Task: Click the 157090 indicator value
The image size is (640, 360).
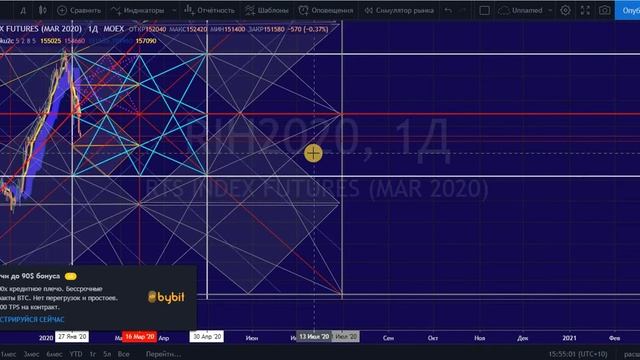Action: click(146, 41)
